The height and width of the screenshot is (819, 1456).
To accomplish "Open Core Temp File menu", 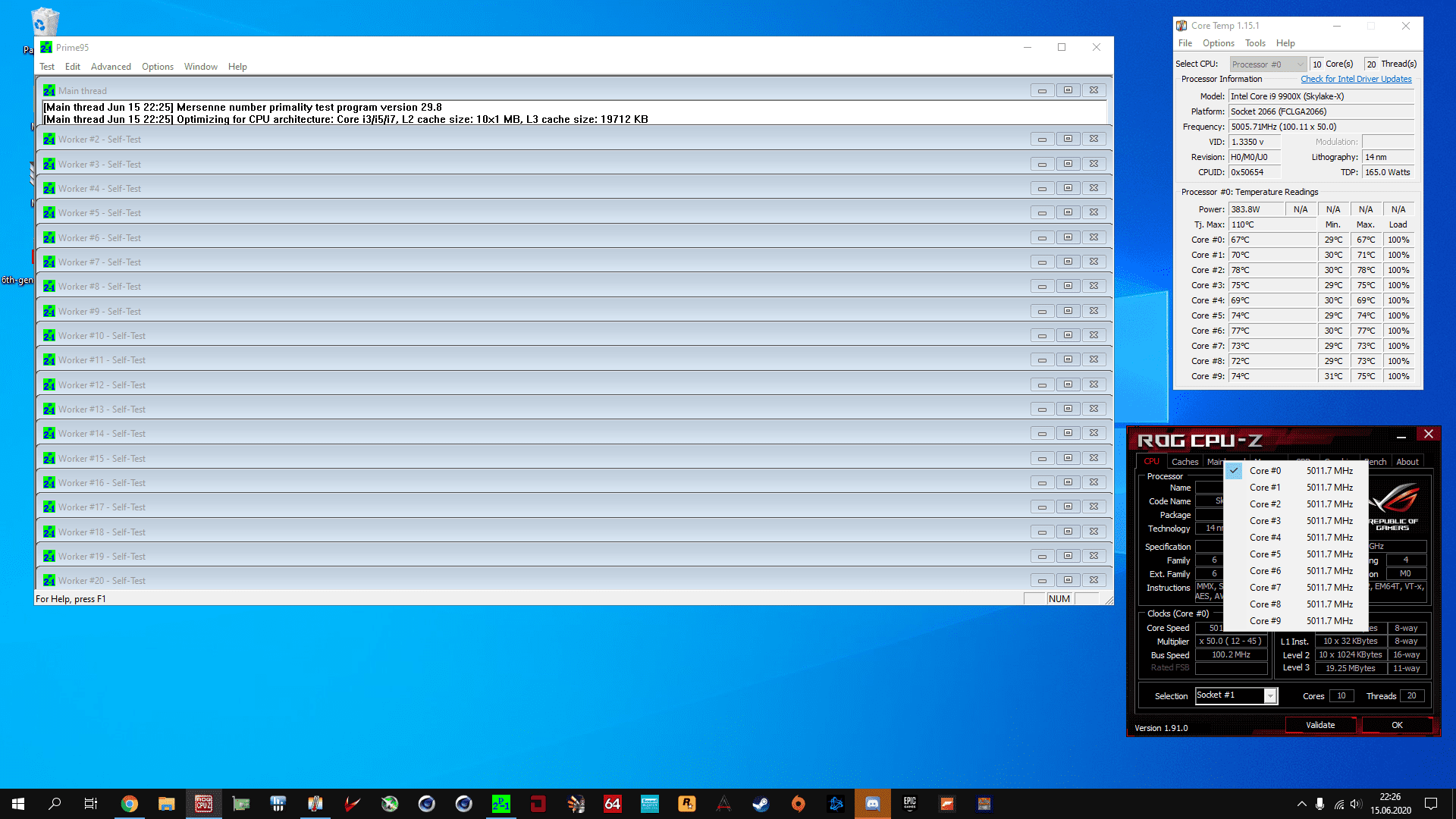I will click(x=1185, y=43).
